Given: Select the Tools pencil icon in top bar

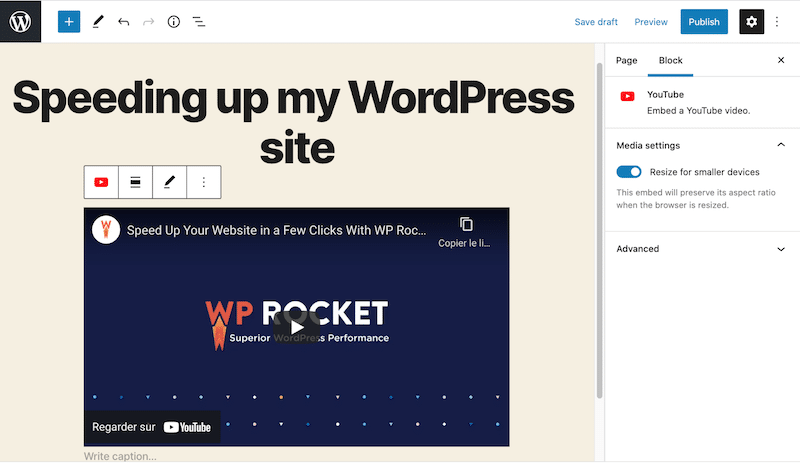Looking at the screenshot, I should click(98, 21).
